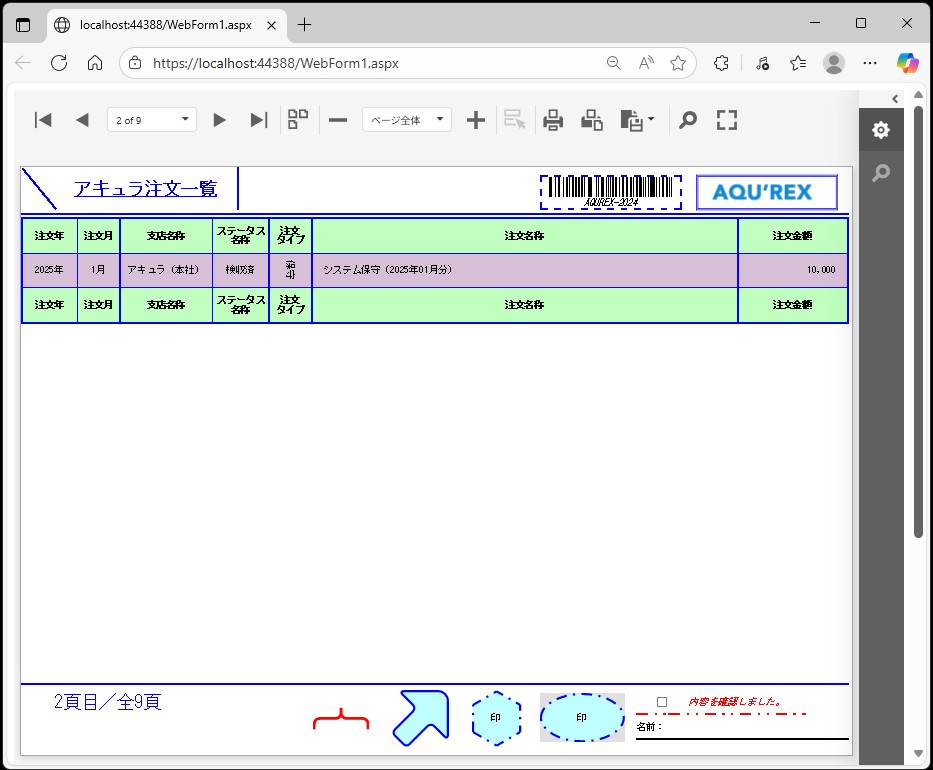The image size is (933, 770).
Task: Open the print preview
Action: click(592, 120)
